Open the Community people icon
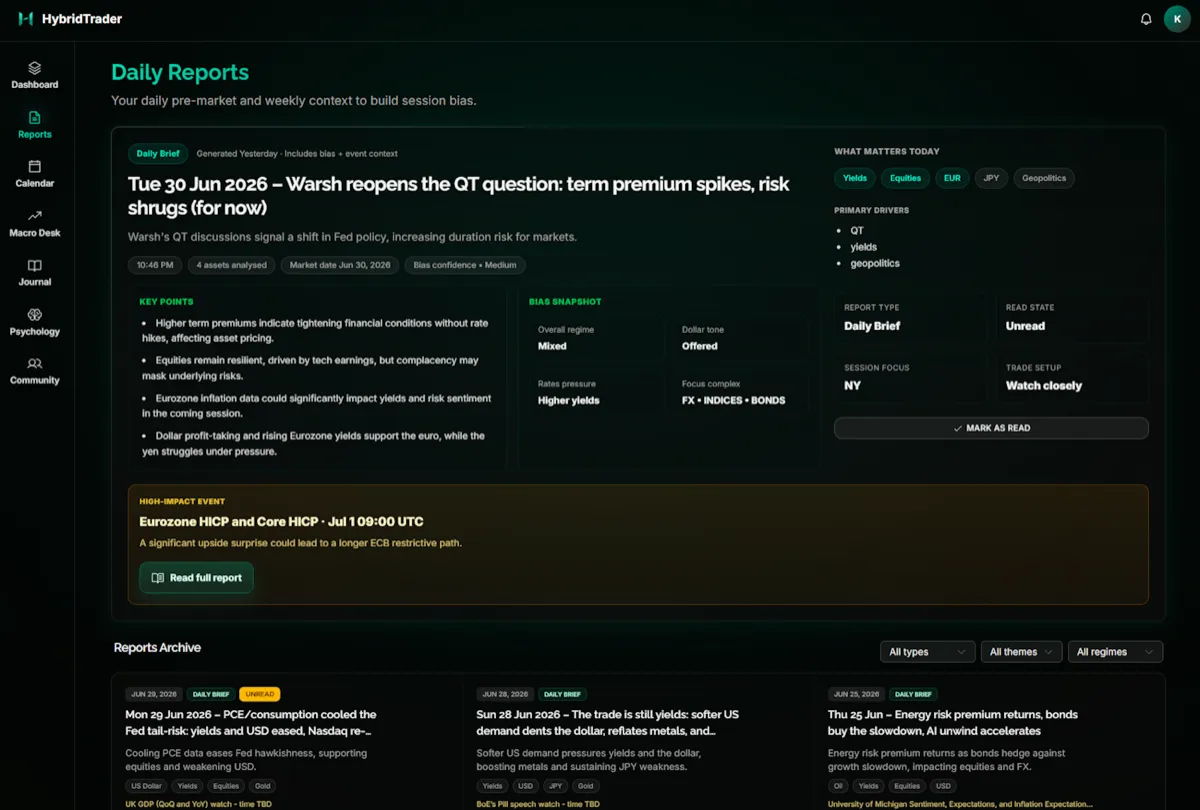The image size is (1200, 810). click(34, 363)
